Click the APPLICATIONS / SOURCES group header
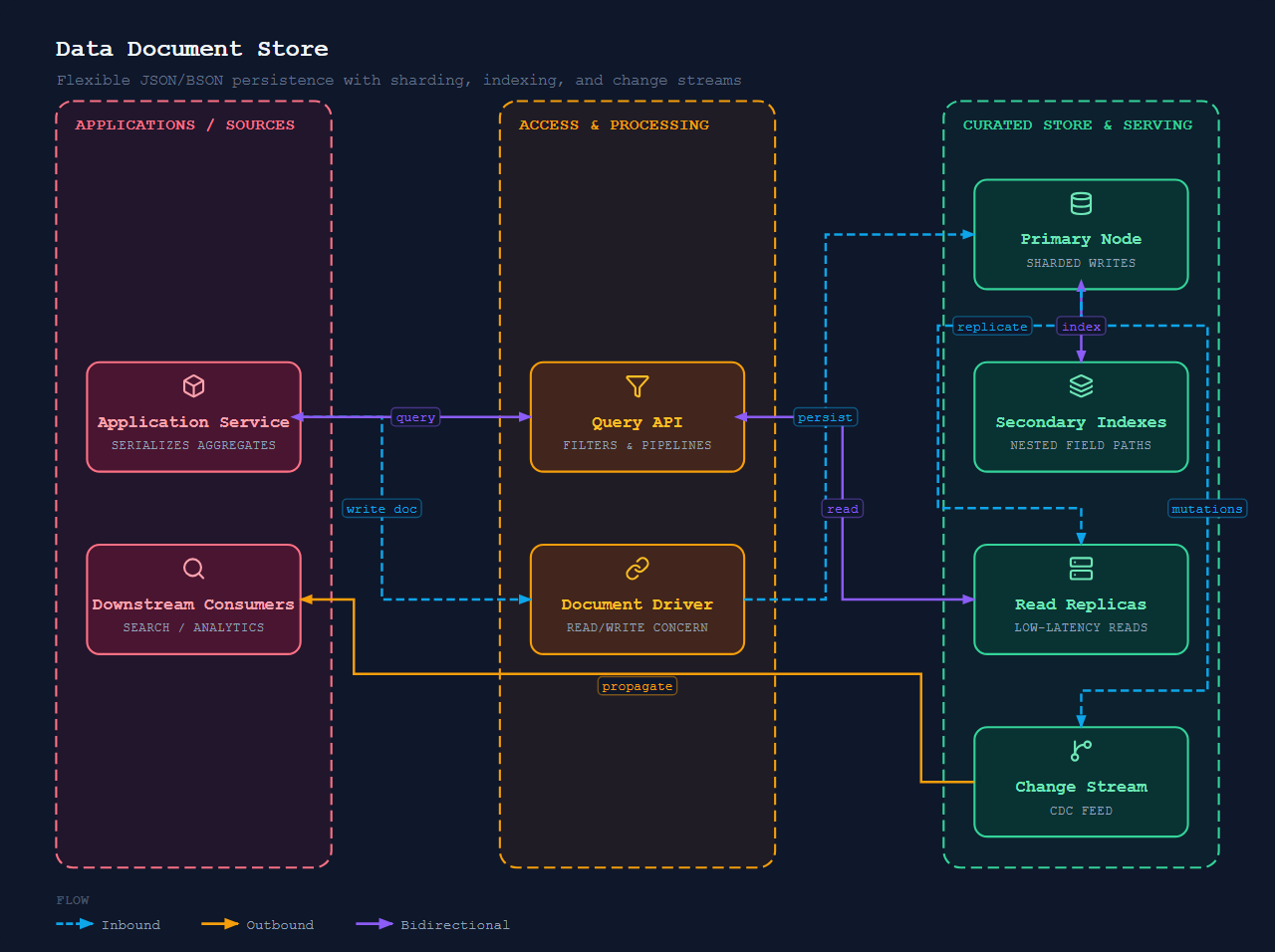This screenshot has height=952, width=1275. [x=185, y=124]
